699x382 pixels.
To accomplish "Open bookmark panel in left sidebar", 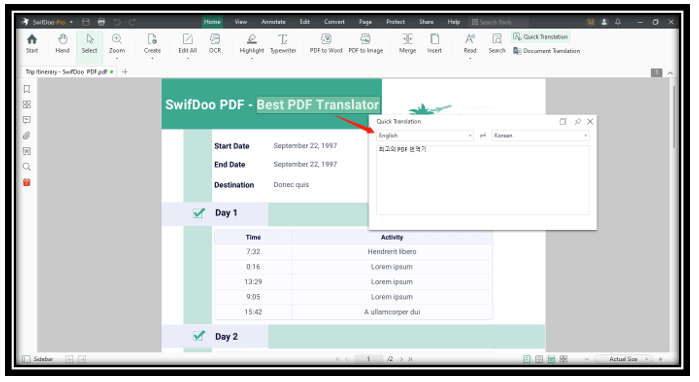I will coord(27,89).
